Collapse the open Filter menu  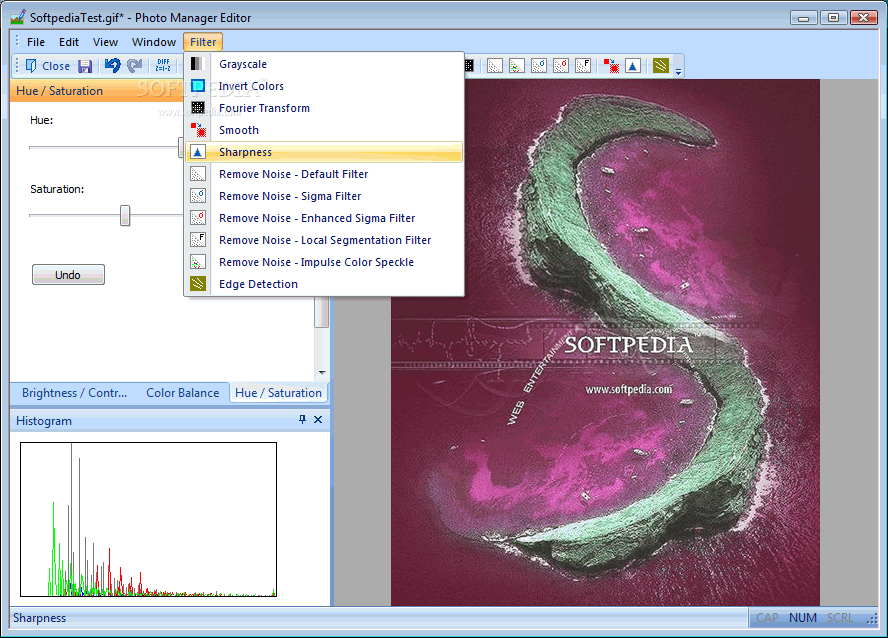click(x=203, y=42)
